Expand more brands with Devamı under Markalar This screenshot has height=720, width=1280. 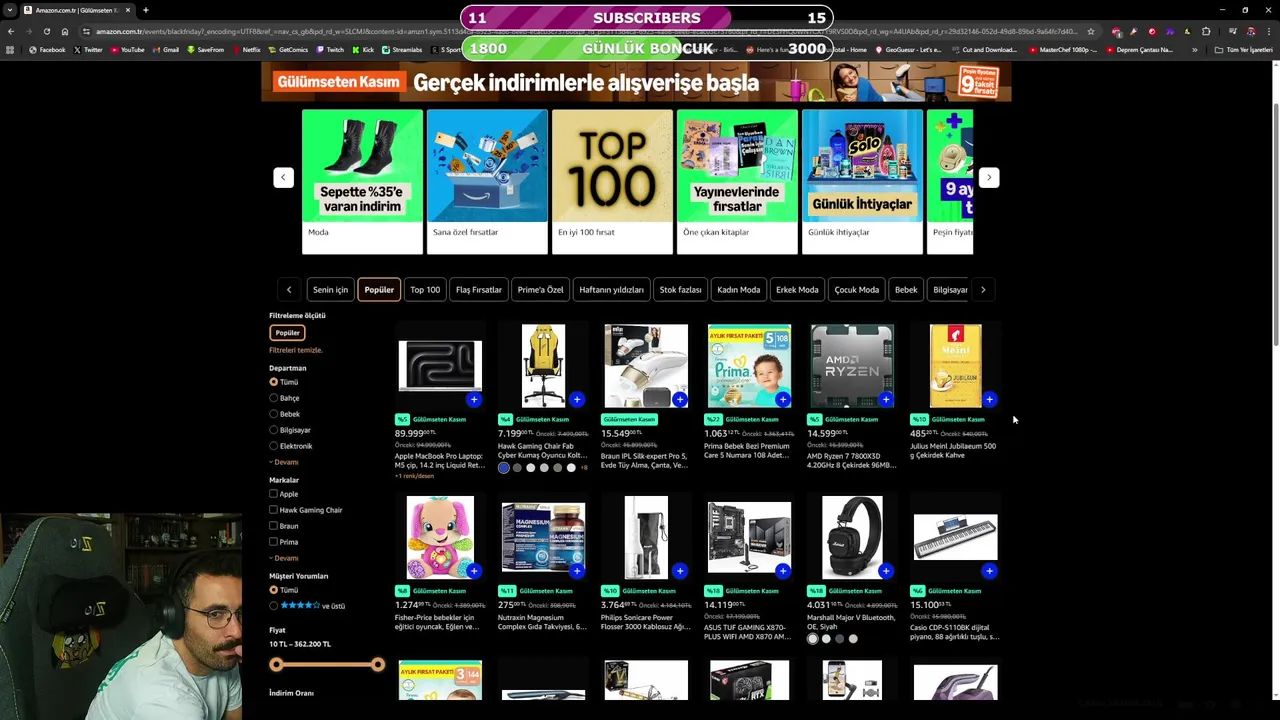(x=284, y=558)
